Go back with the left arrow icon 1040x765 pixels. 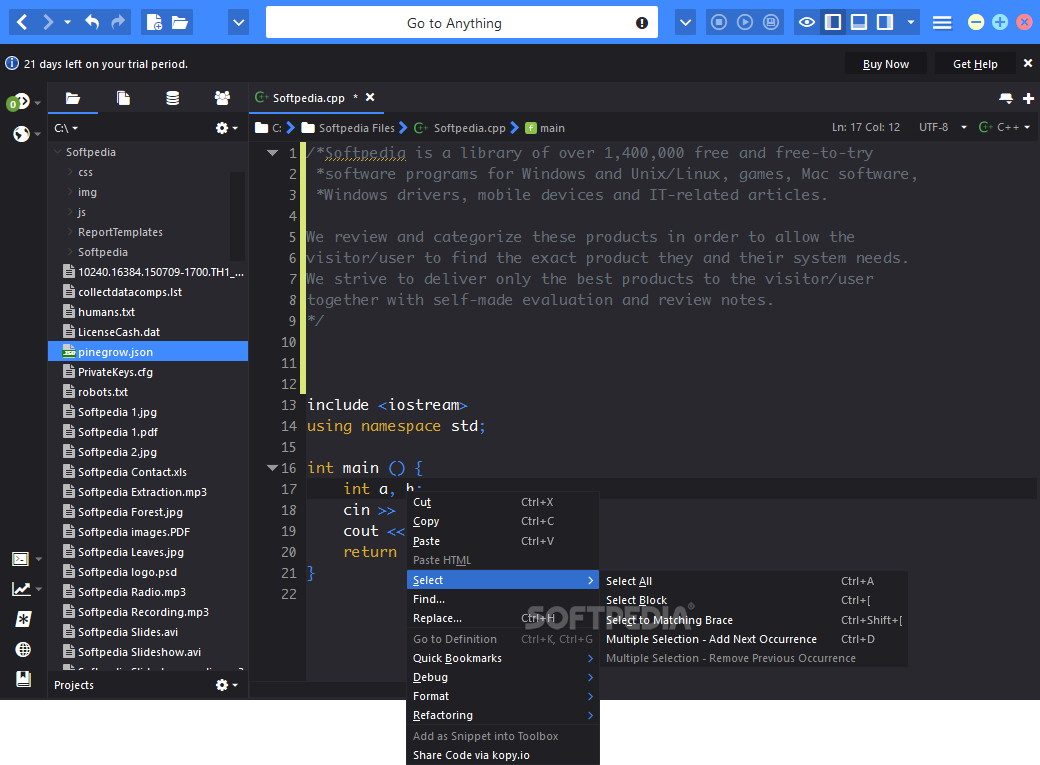click(22, 23)
